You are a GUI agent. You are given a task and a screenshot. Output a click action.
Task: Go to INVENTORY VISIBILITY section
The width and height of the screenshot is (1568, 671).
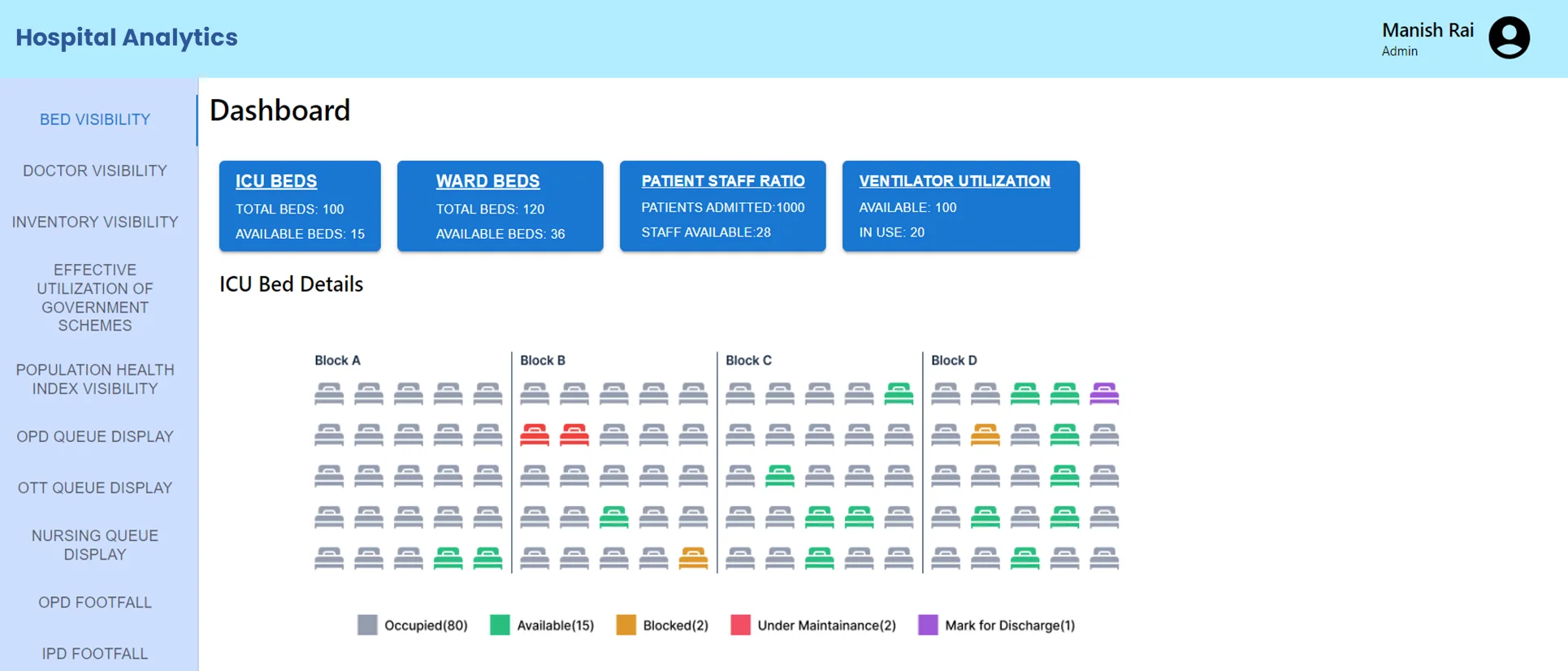click(95, 222)
